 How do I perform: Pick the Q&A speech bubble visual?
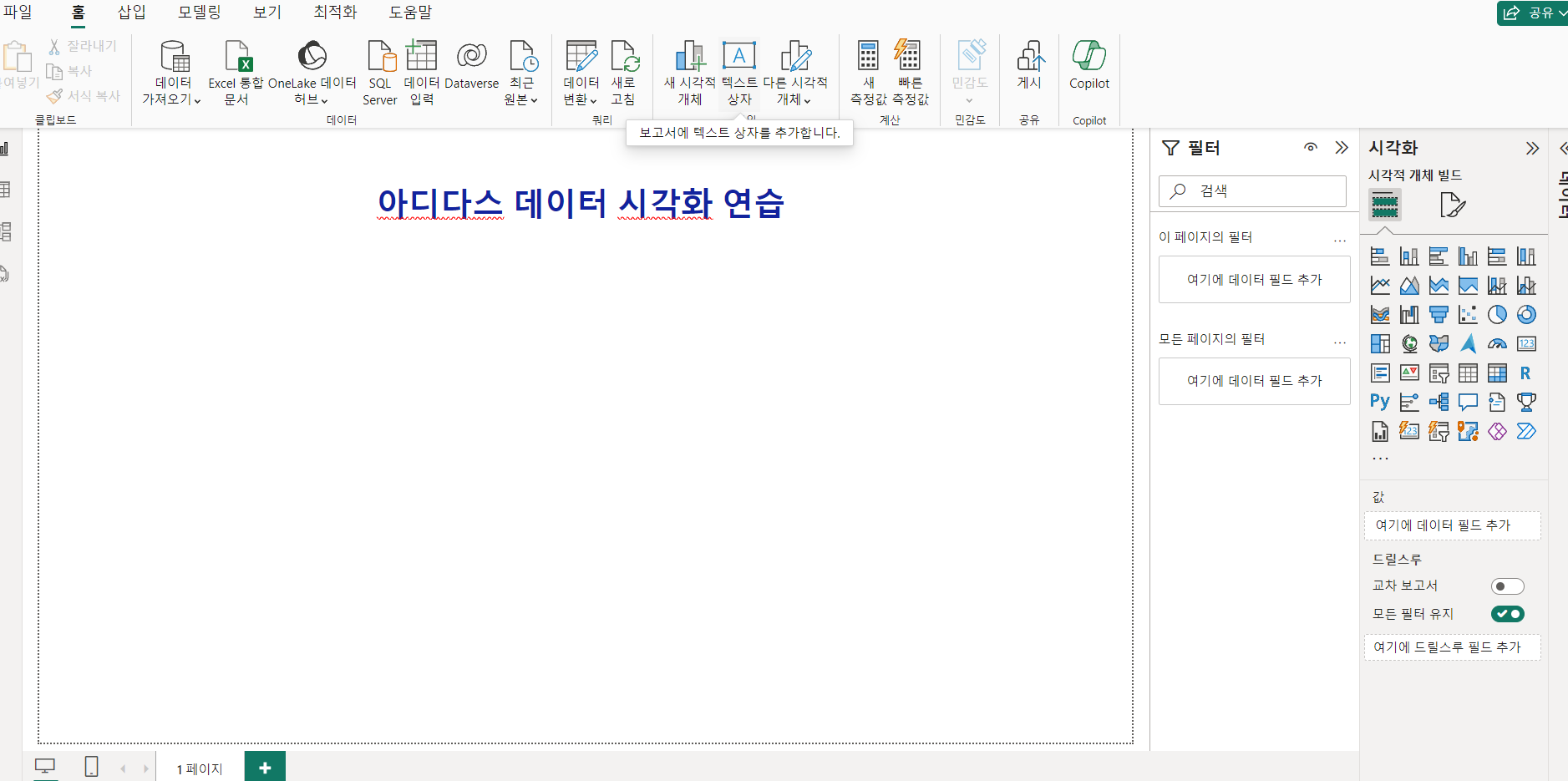pyautogui.click(x=1468, y=403)
